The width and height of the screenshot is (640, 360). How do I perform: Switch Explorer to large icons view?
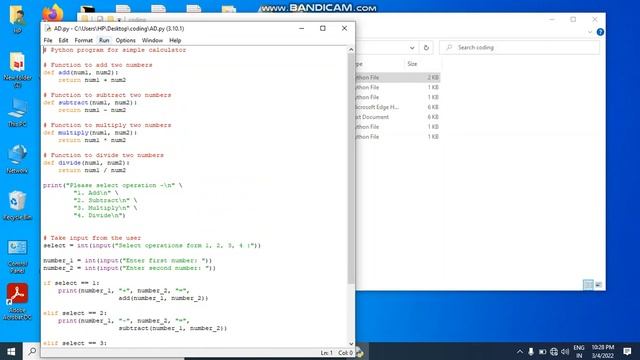(598, 285)
